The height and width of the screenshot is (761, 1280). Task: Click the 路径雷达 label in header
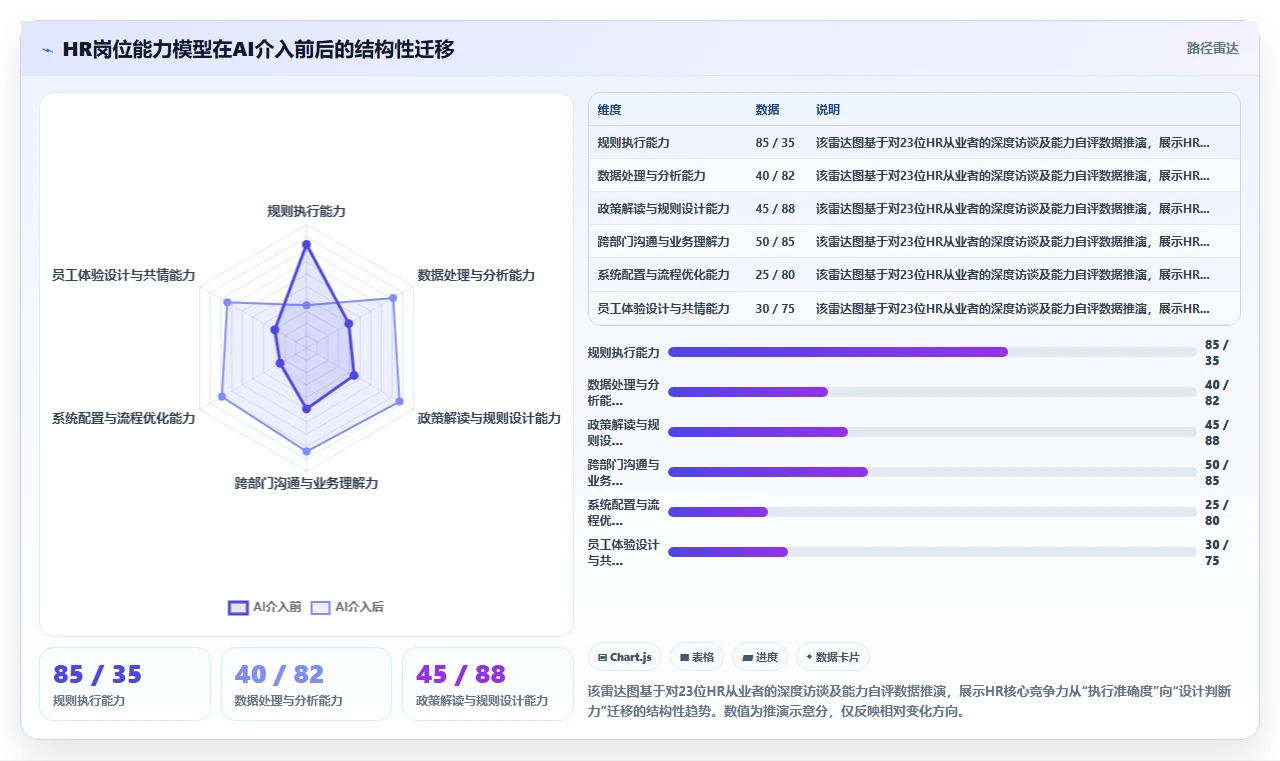click(1212, 48)
